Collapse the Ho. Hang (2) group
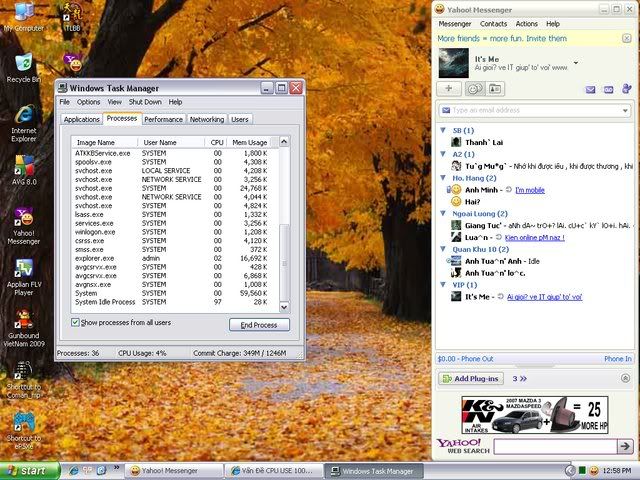 pos(443,178)
